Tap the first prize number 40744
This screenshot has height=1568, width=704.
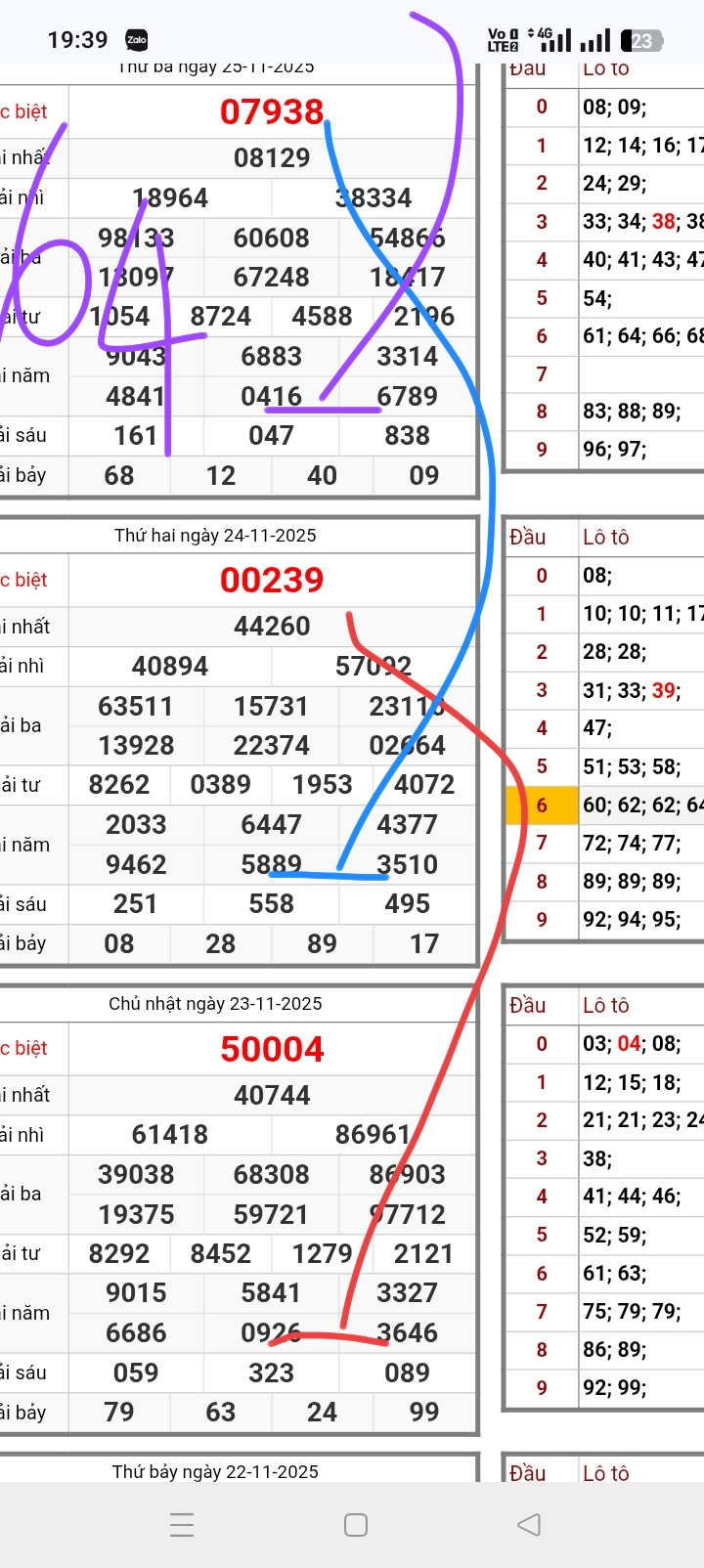pyautogui.click(x=272, y=1095)
